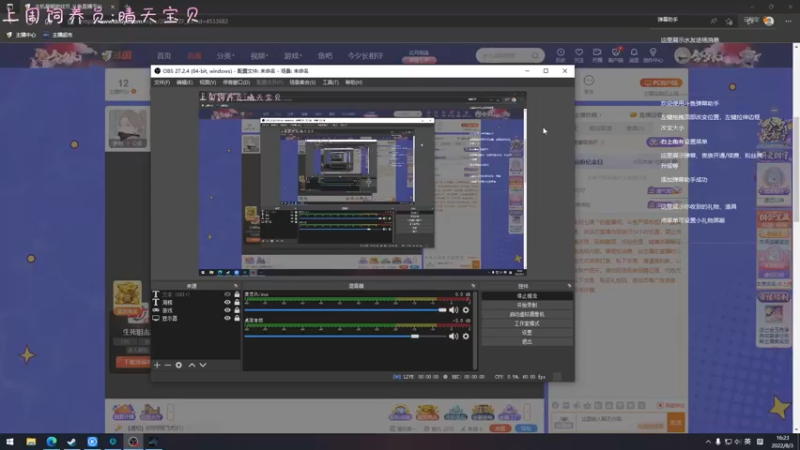The image size is (800, 450).
Task: Open OBS 设置 settings button
Action: pyautogui.click(x=527, y=332)
